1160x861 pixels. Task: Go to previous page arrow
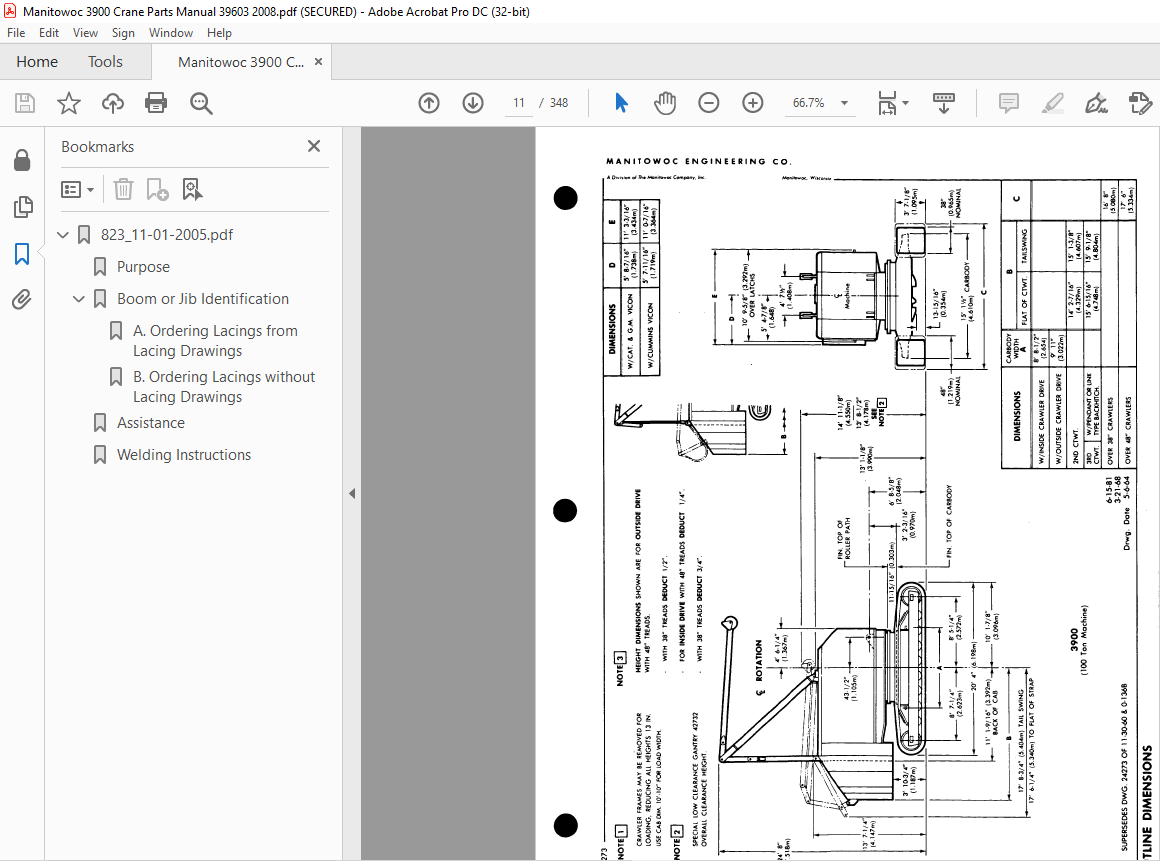click(429, 103)
